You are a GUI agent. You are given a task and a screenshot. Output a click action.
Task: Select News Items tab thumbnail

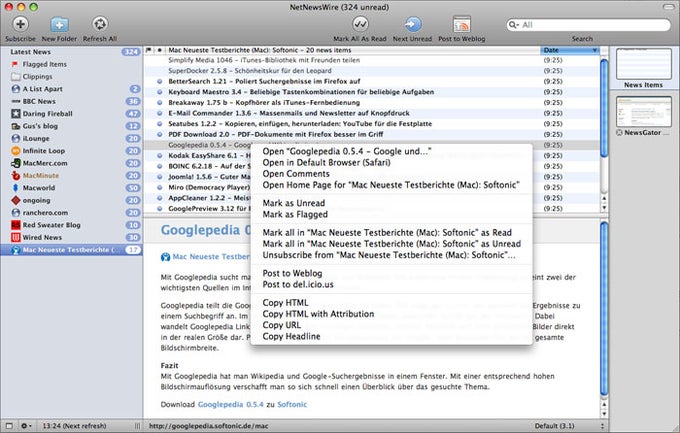(x=644, y=63)
